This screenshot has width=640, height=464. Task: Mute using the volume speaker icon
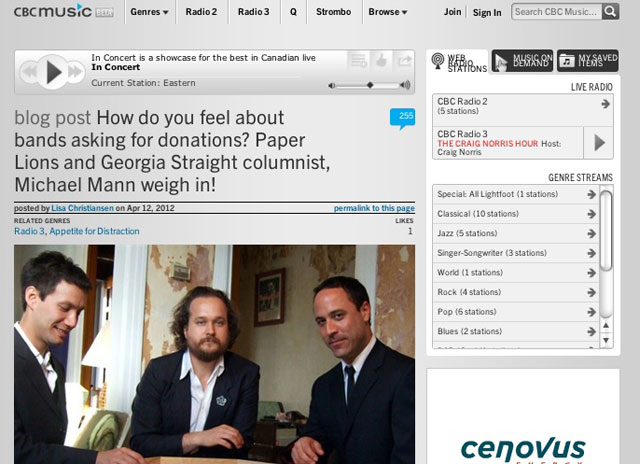[x=331, y=85]
